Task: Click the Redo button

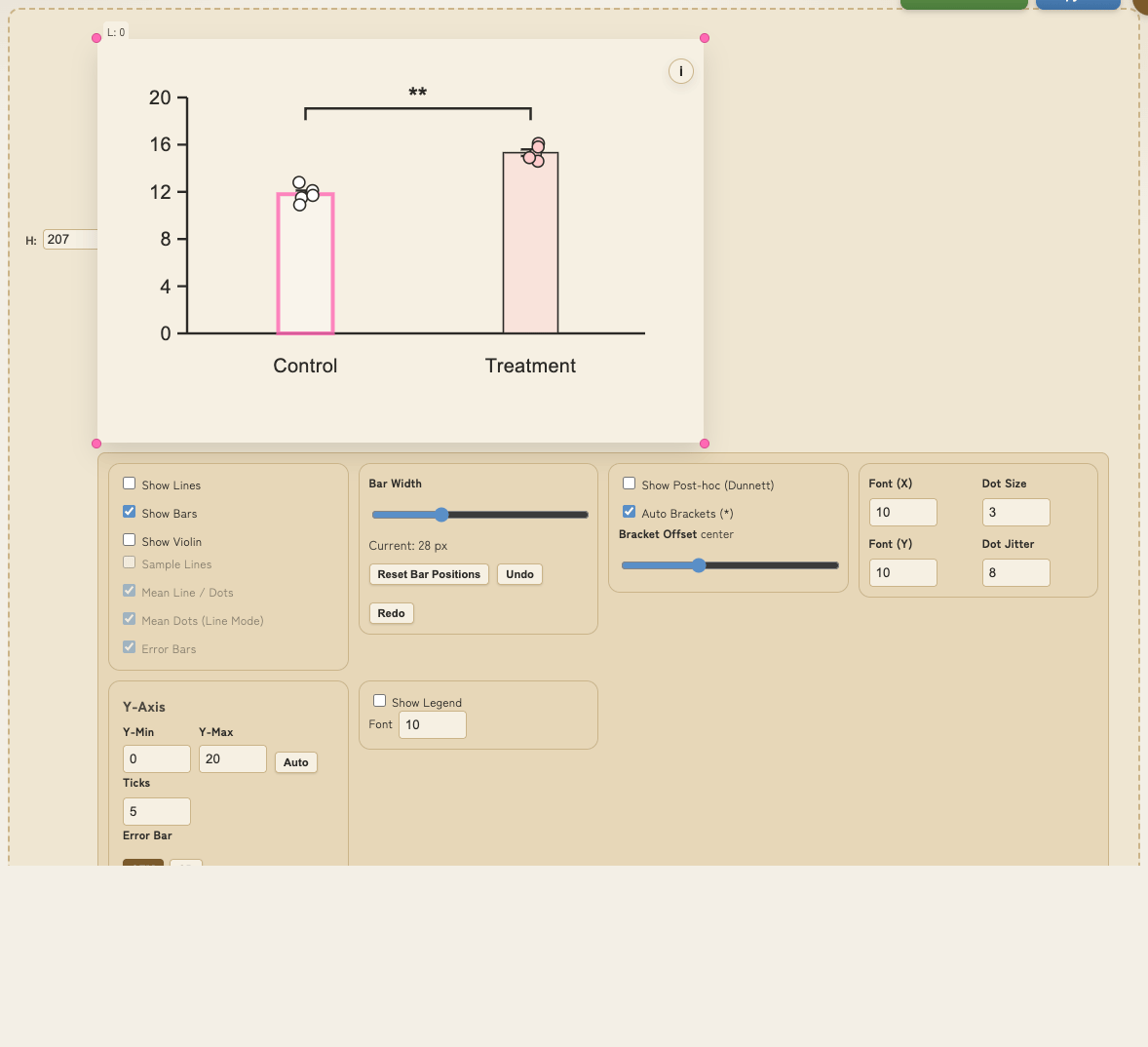Action: [391, 613]
